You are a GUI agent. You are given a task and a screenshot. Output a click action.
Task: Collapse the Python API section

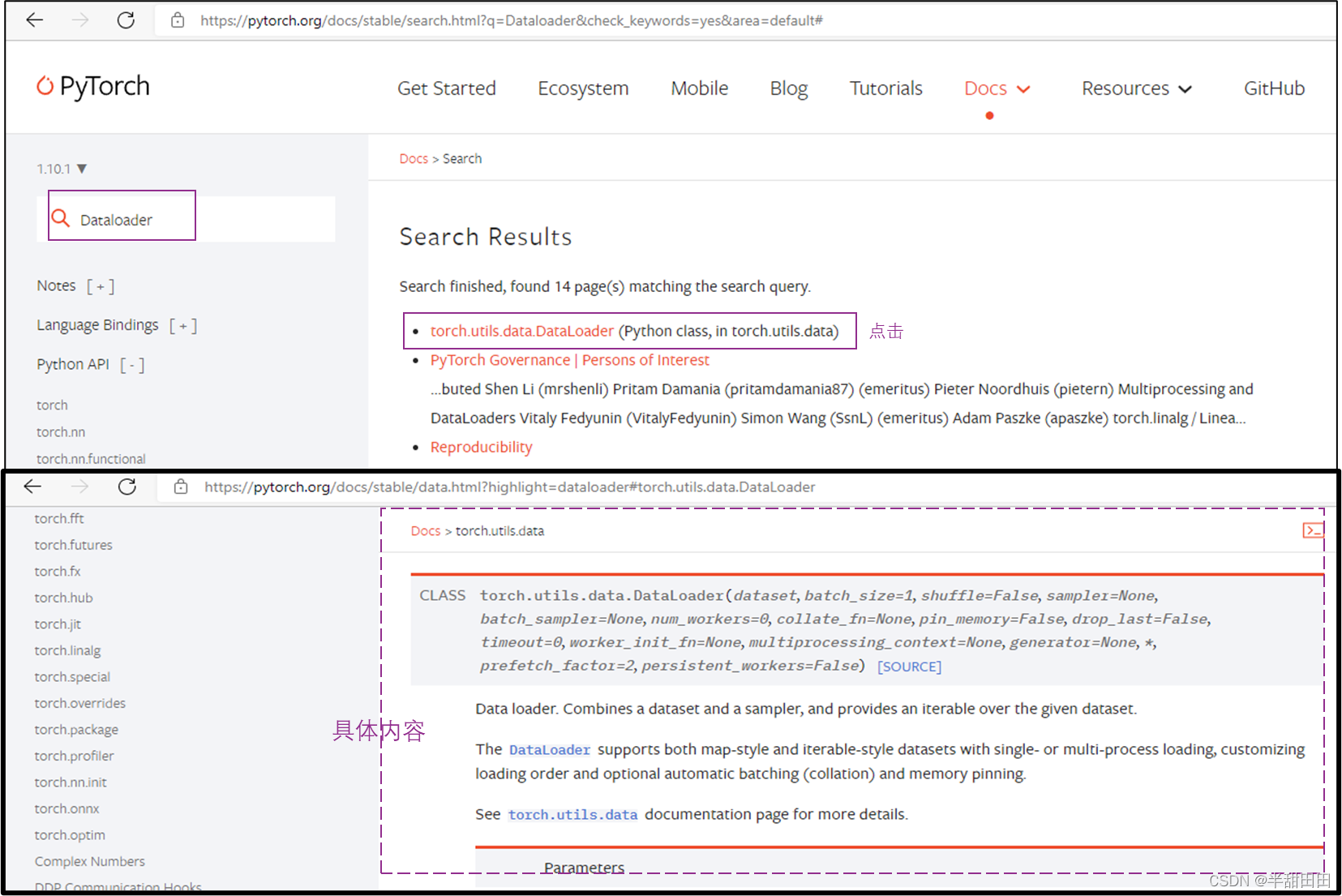pyautogui.click(x=132, y=365)
